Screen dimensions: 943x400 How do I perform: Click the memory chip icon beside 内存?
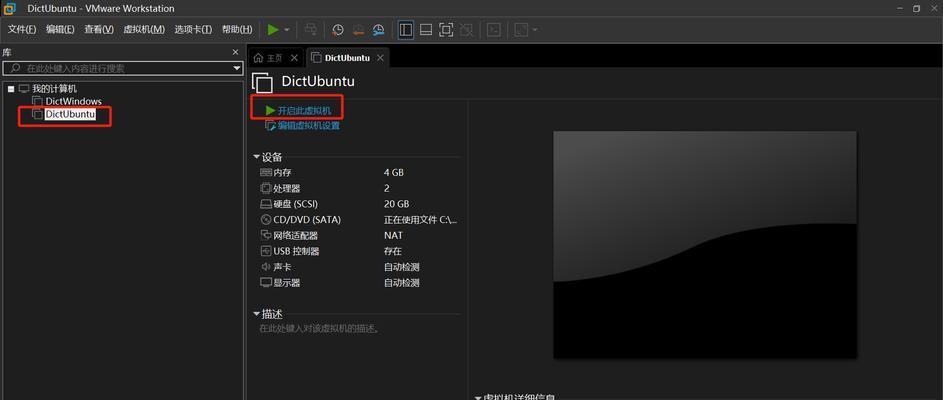[266, 173]
